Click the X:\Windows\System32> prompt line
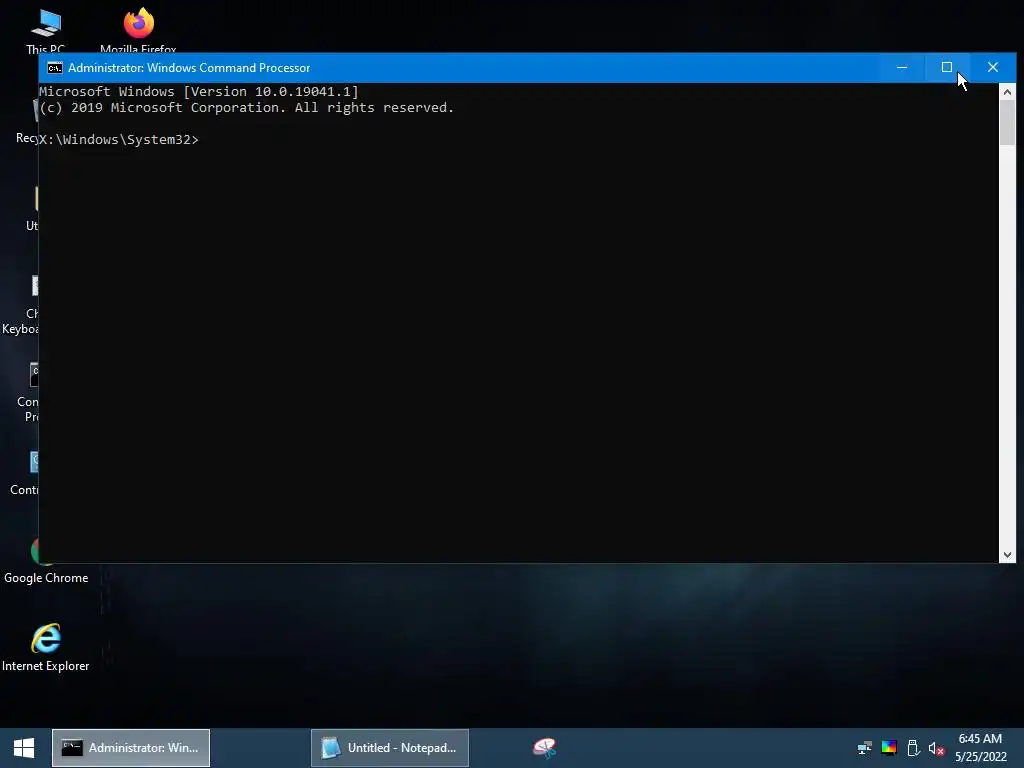1024x768 pixels. click(119, 140)
